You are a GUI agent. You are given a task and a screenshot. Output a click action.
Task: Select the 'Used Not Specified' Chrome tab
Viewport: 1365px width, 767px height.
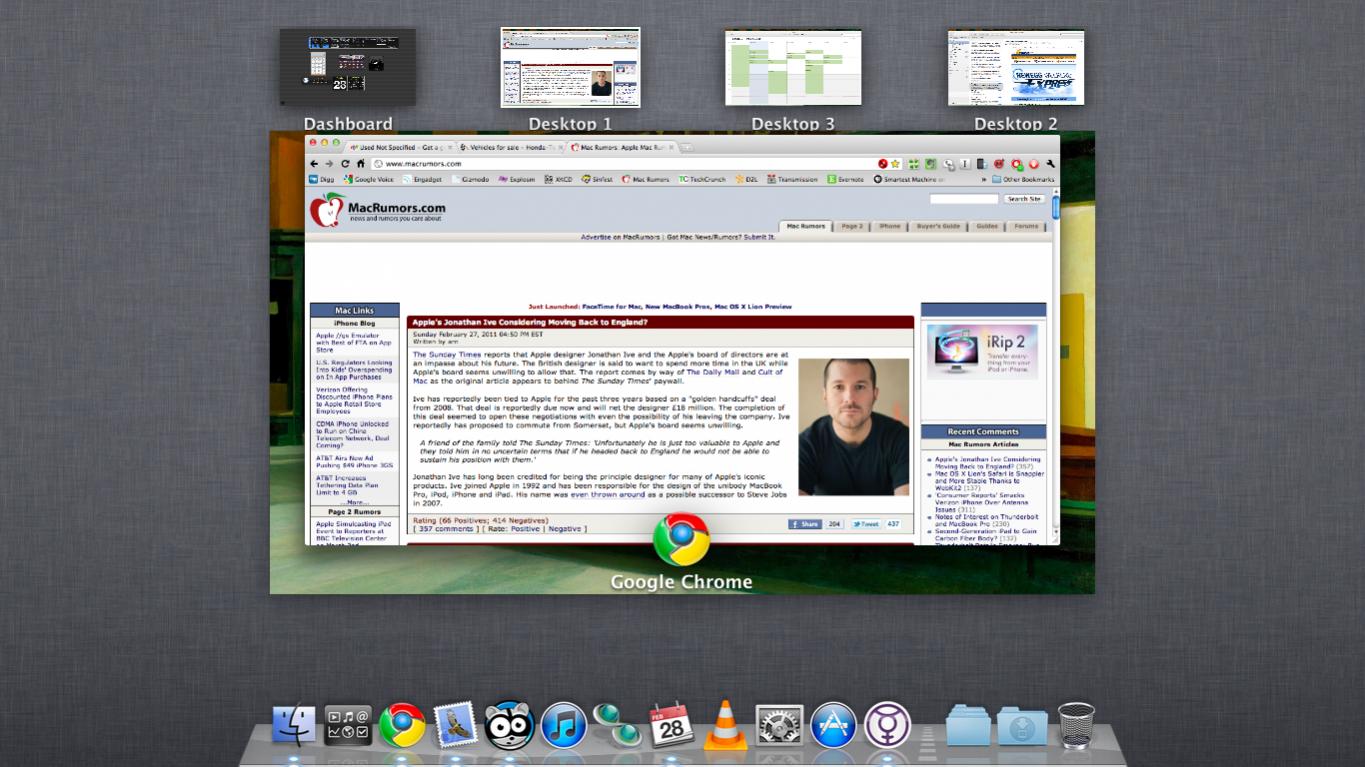pyautogui.click(x=402, y=147)
